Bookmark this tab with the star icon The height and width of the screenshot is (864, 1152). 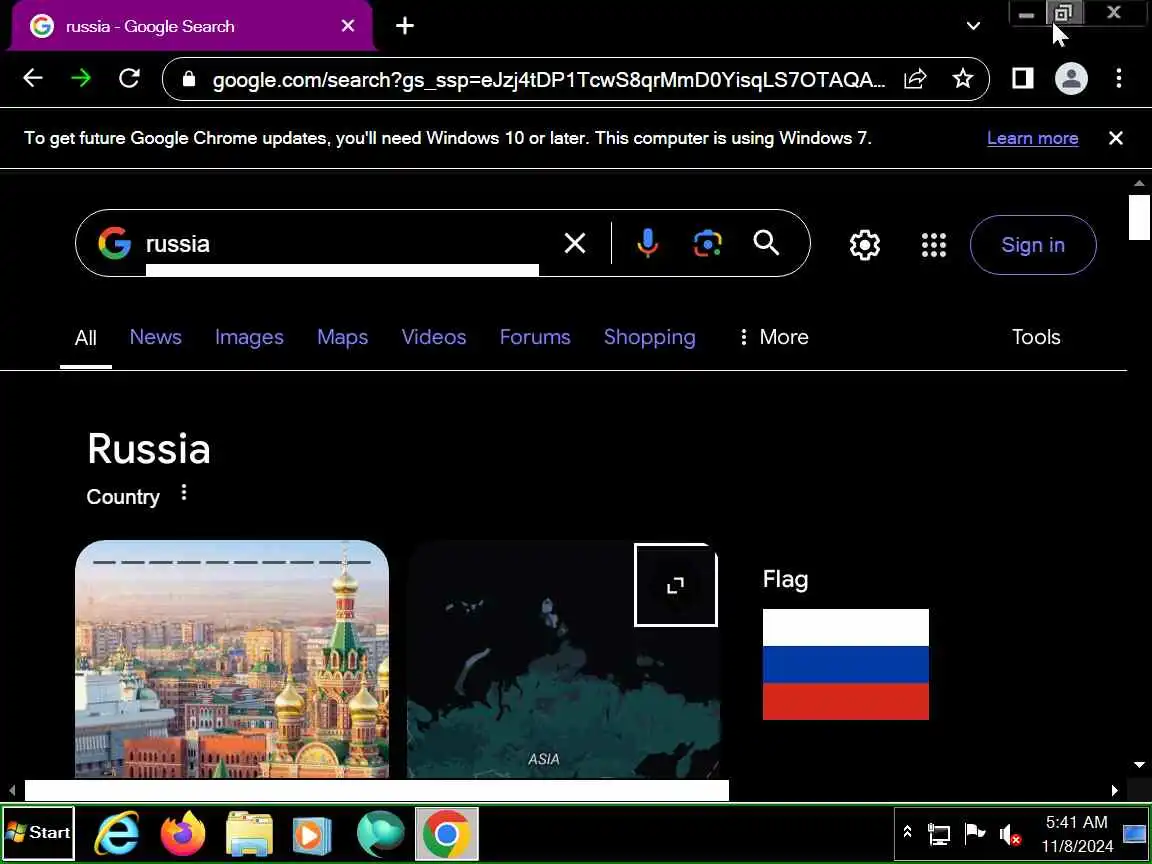962,79
